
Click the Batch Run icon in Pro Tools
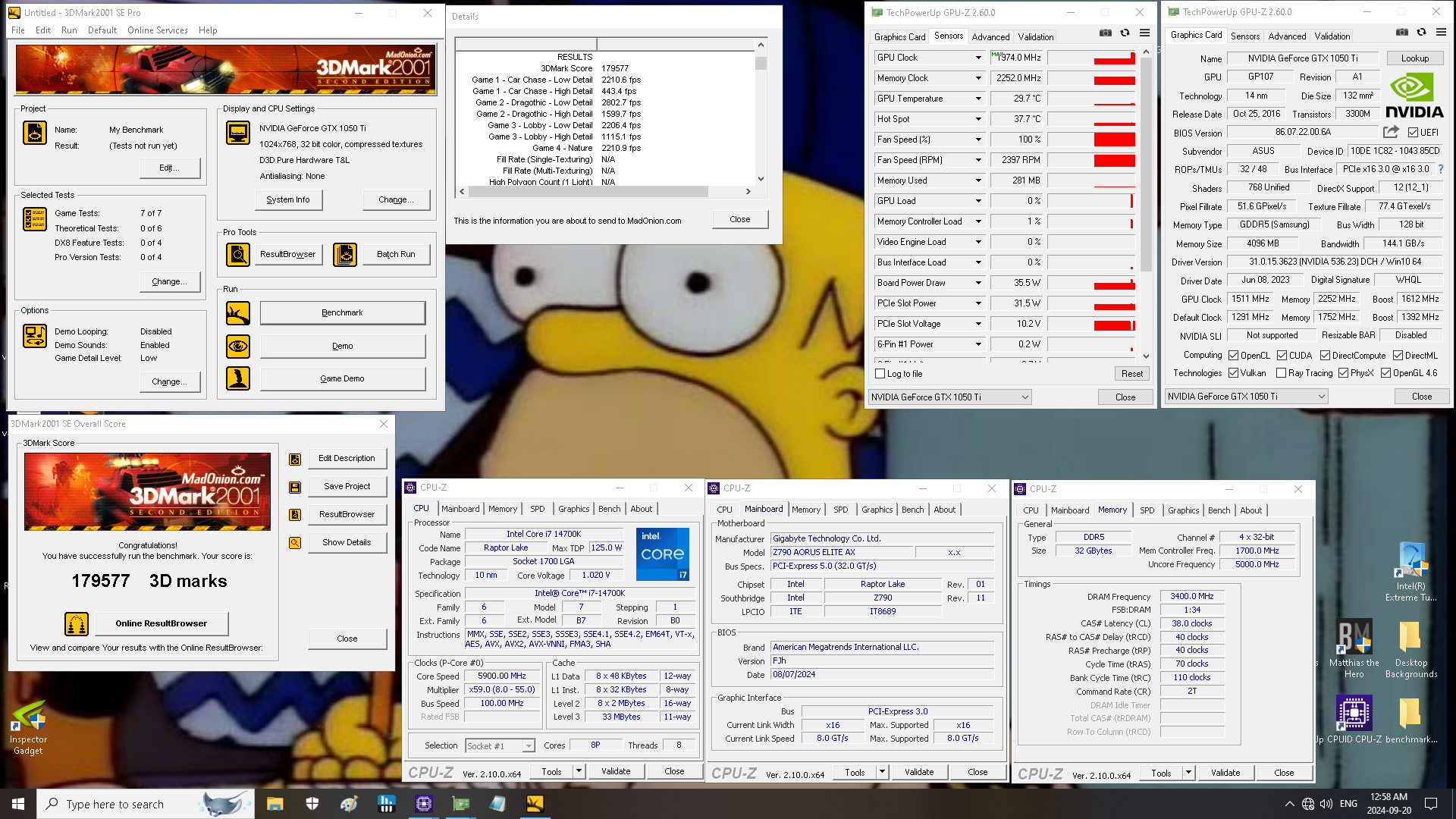point(345,254)
